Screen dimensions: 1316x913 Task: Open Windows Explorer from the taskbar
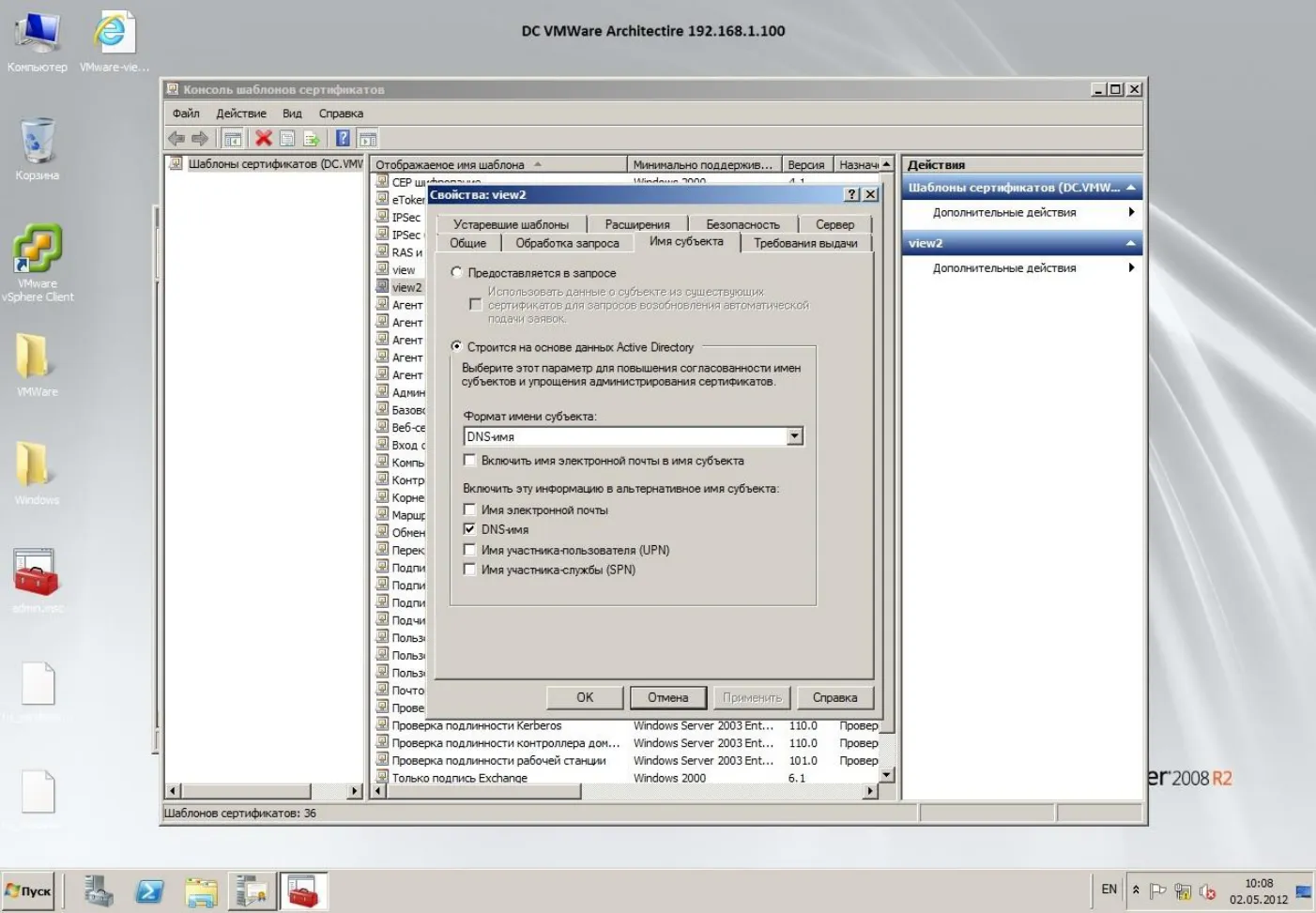201,891
